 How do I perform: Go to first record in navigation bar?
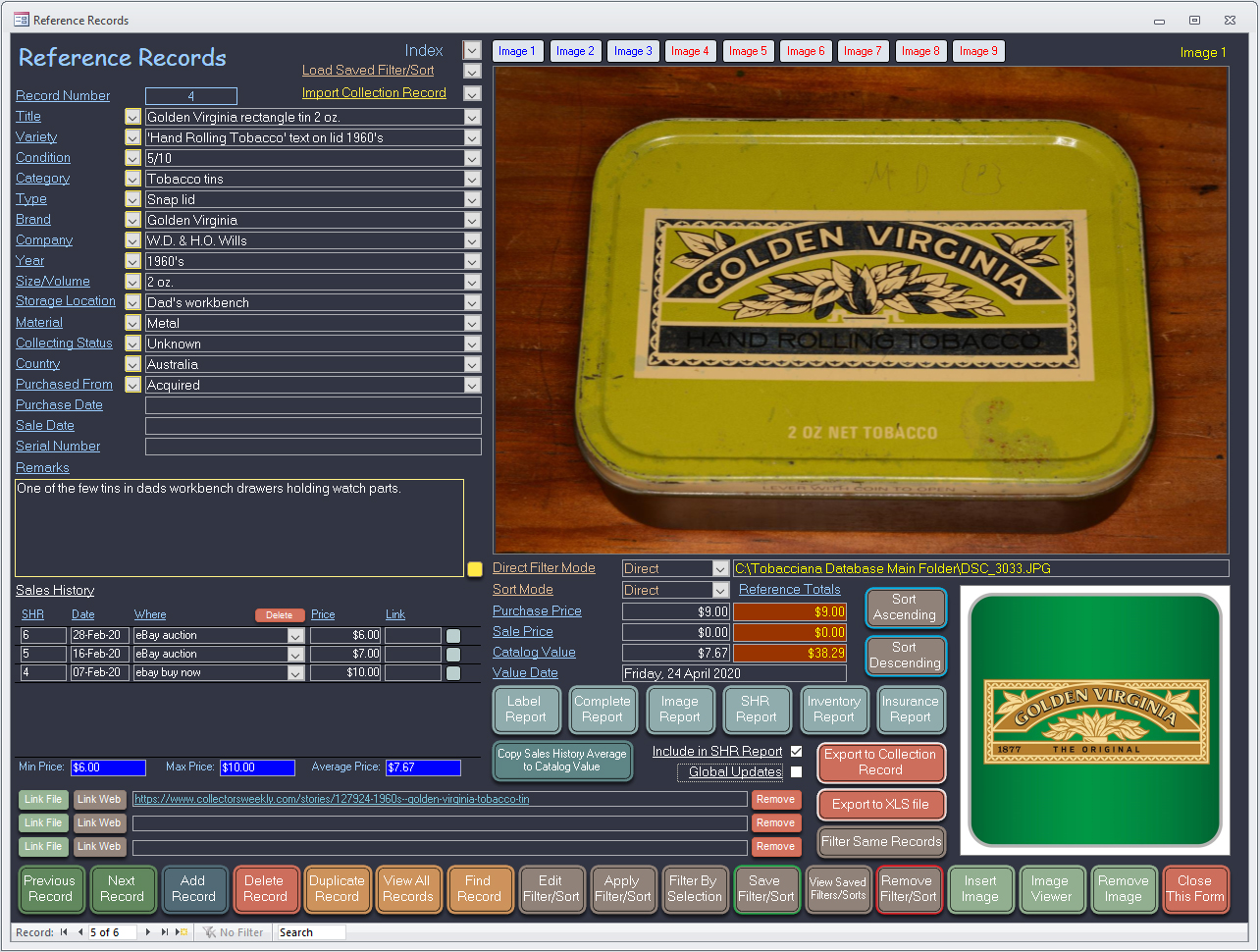point(64,932)
